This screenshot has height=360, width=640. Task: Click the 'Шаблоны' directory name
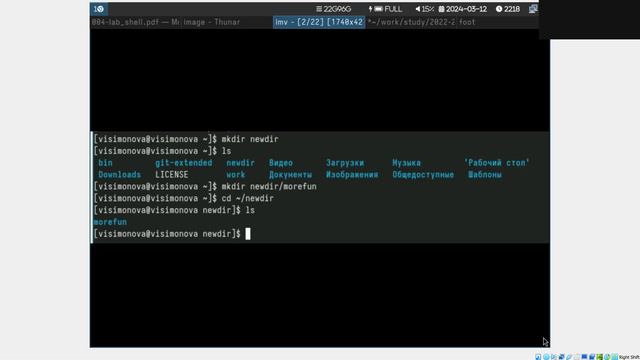[x=485, y=175]
